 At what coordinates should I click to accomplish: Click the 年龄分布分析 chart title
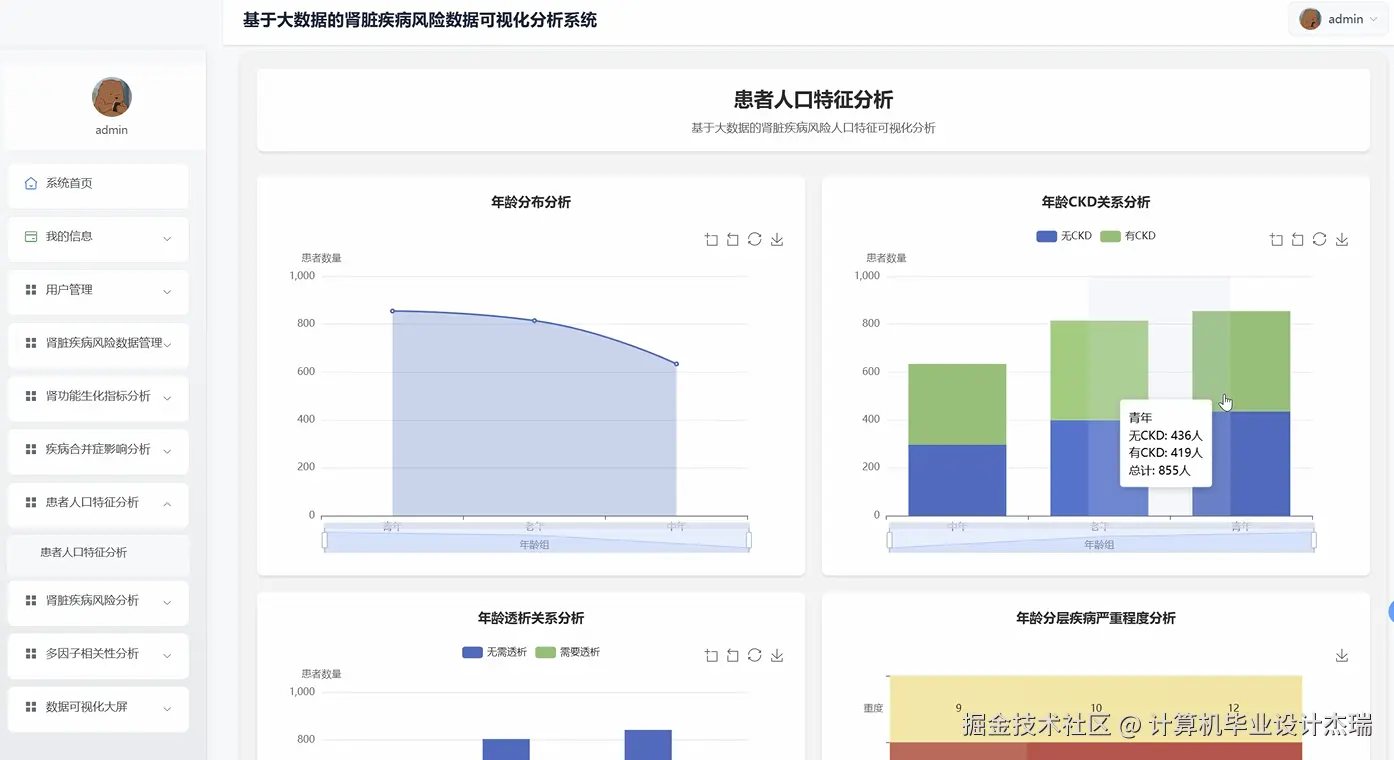[x=531, y=202]
